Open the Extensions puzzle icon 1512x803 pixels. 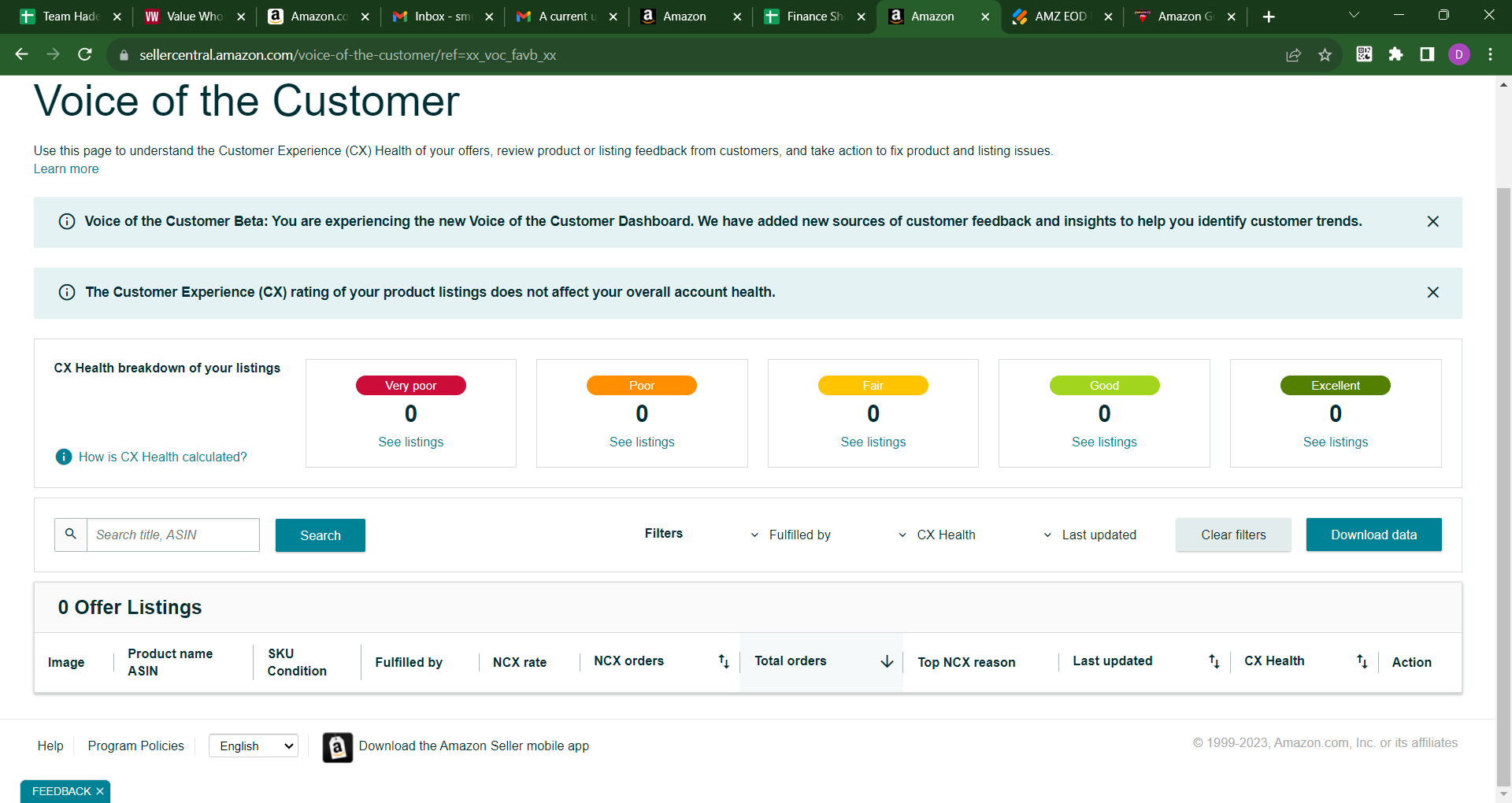[1395, 54]
